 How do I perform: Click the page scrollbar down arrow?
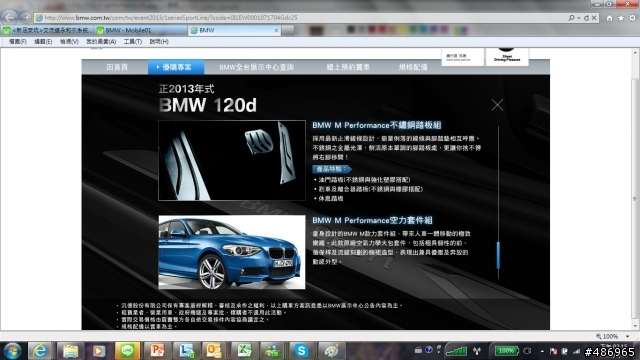(636, 325)
